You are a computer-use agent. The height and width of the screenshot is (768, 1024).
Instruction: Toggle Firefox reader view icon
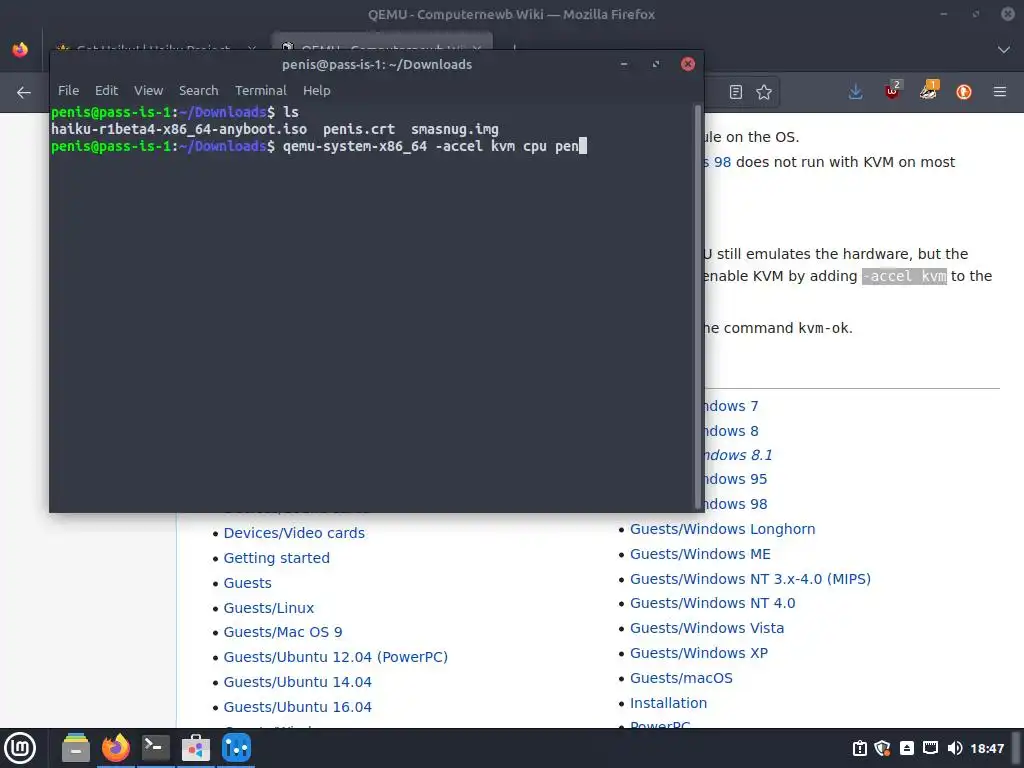coord(735,92)
